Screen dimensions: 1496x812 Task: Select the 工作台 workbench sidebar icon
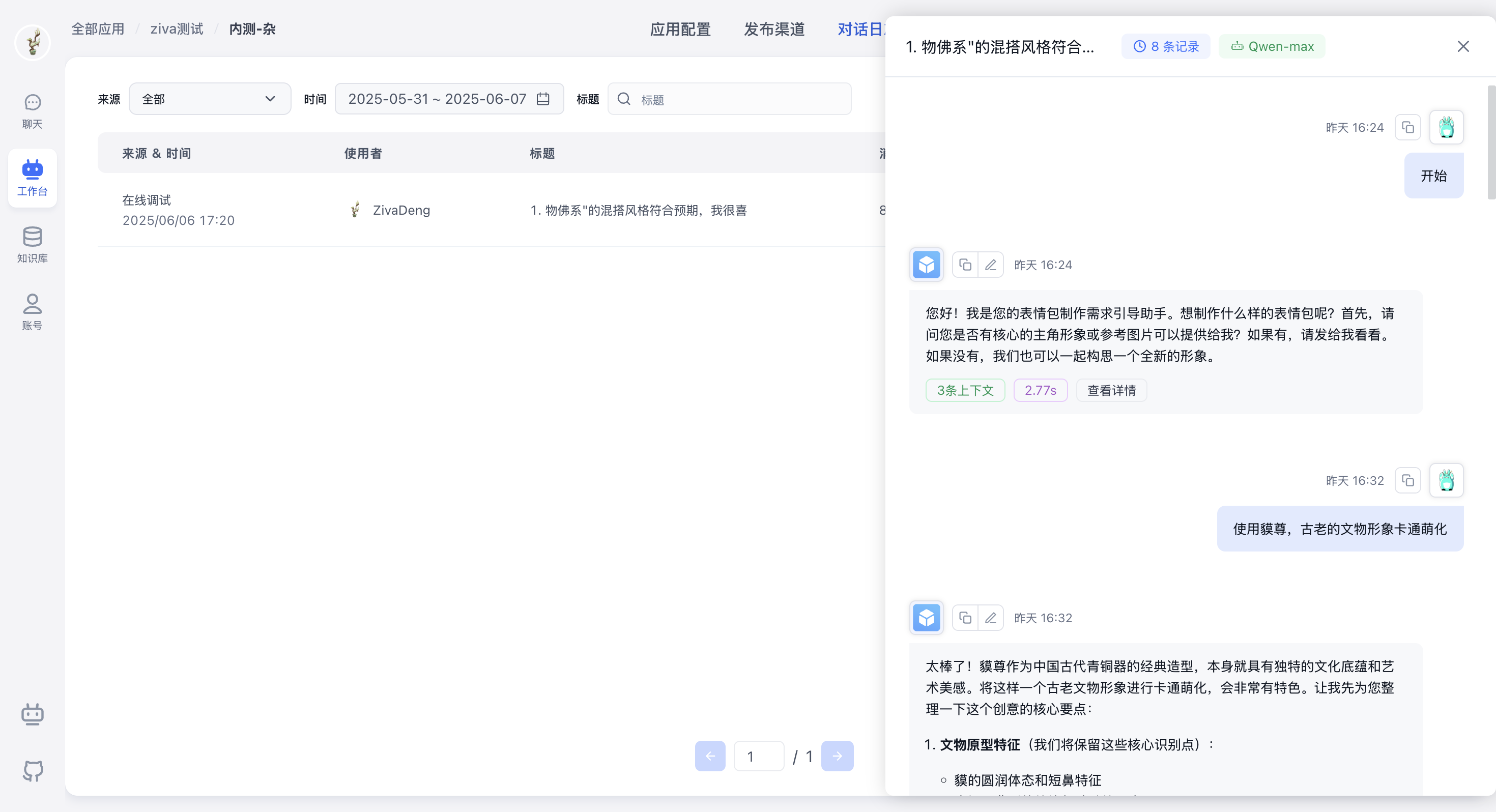(33, 178)
